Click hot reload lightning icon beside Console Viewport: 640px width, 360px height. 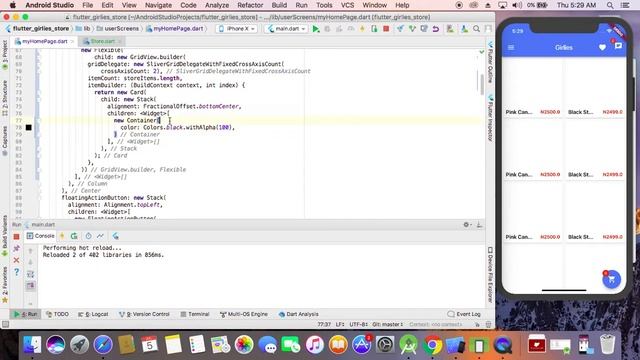click(x=62, y=236)
